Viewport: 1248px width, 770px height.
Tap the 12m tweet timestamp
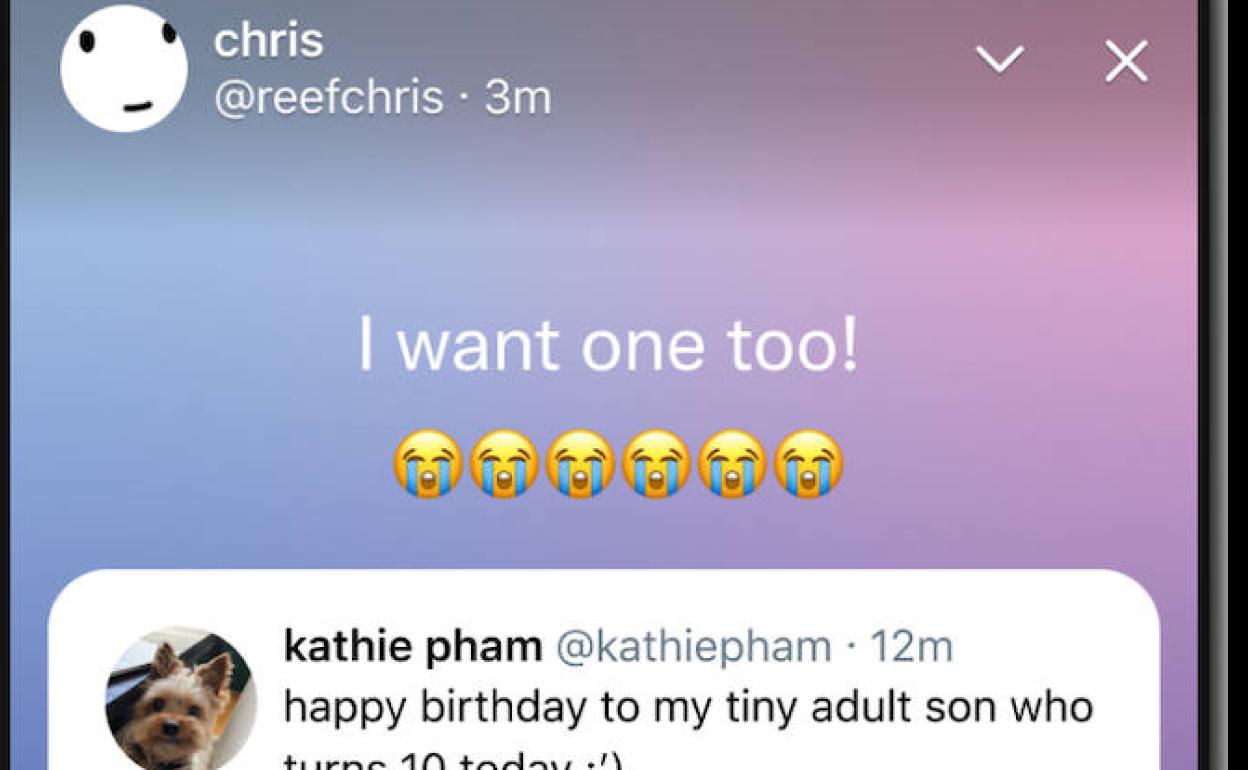coord(911,647)
